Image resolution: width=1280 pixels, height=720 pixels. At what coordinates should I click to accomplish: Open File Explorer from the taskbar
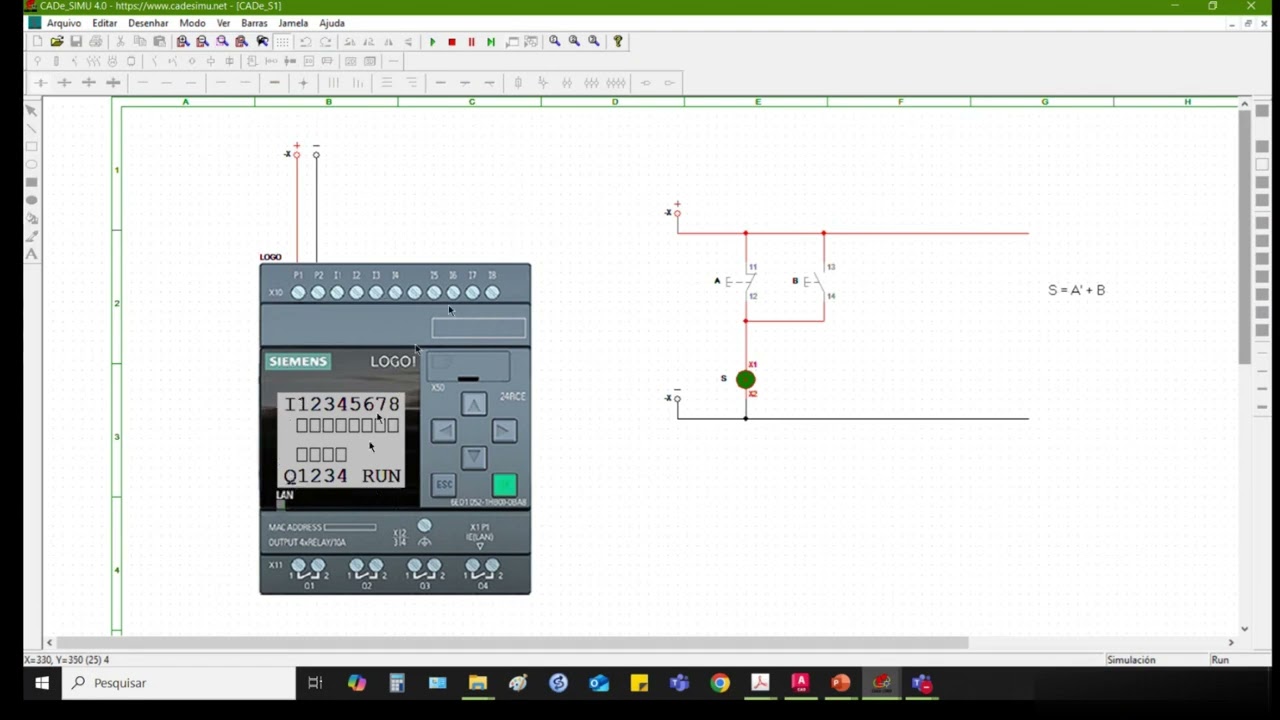pos(478,683)
